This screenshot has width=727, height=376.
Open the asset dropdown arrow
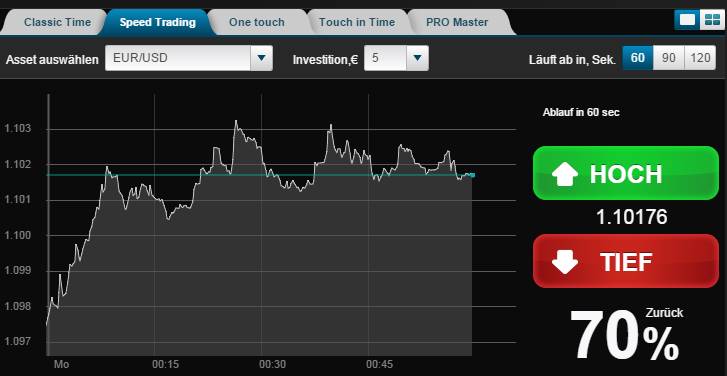261,58
